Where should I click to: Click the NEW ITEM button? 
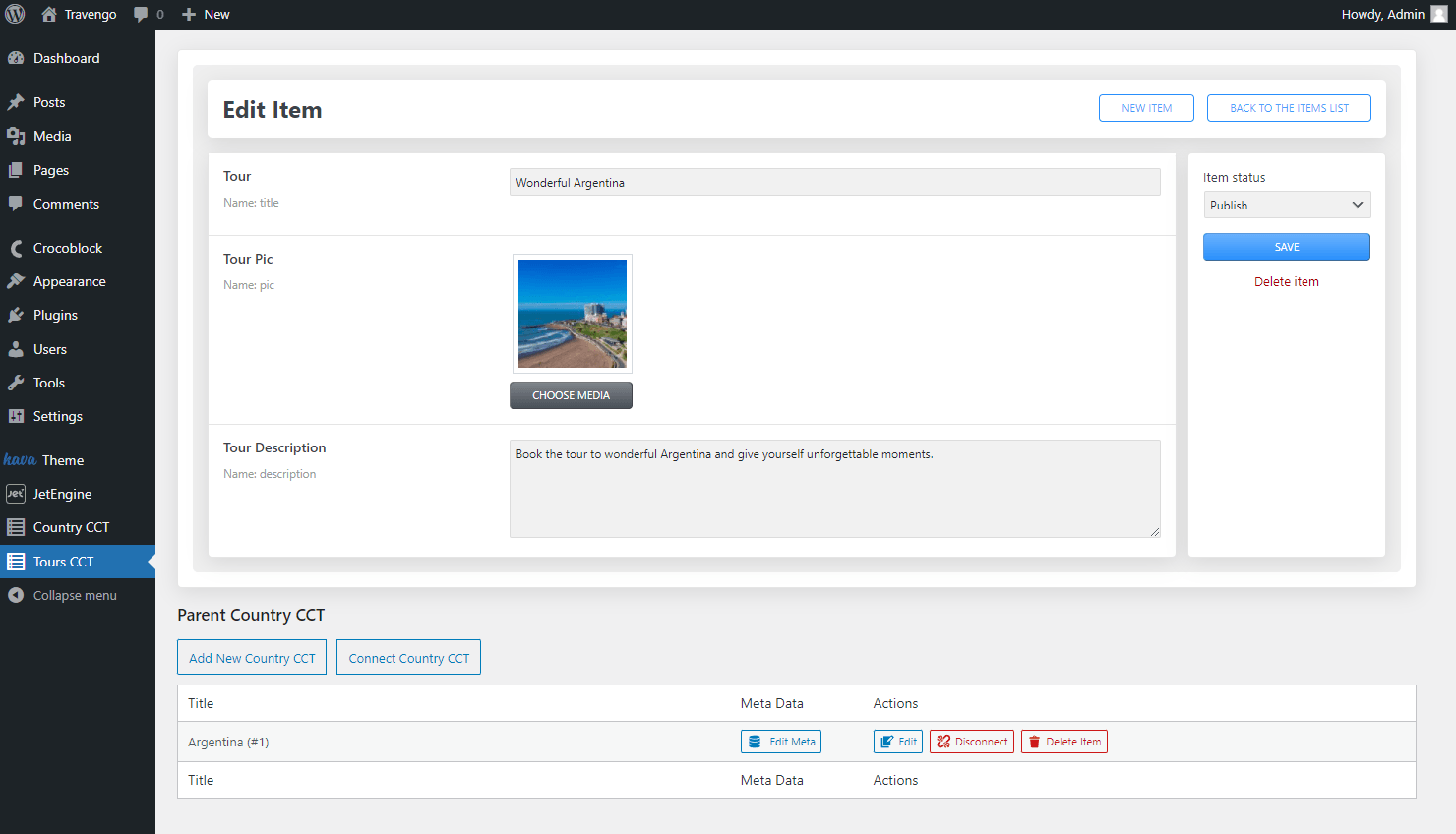pos(1146,108)
